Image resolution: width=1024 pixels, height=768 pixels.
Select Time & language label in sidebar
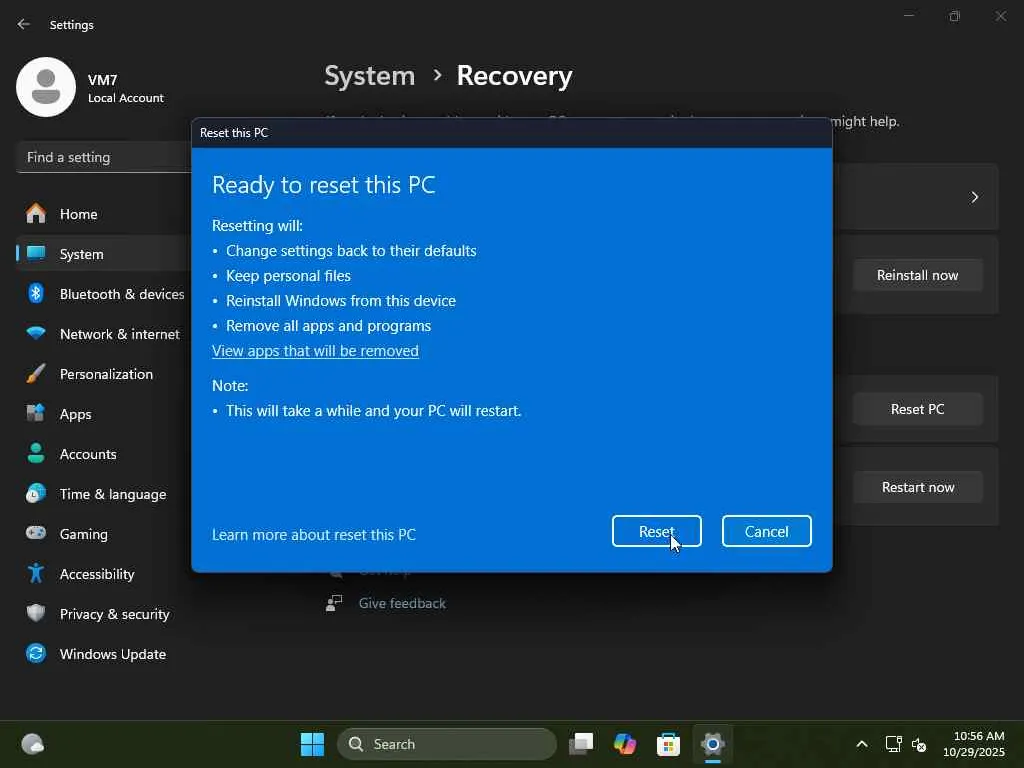(113, 494)
